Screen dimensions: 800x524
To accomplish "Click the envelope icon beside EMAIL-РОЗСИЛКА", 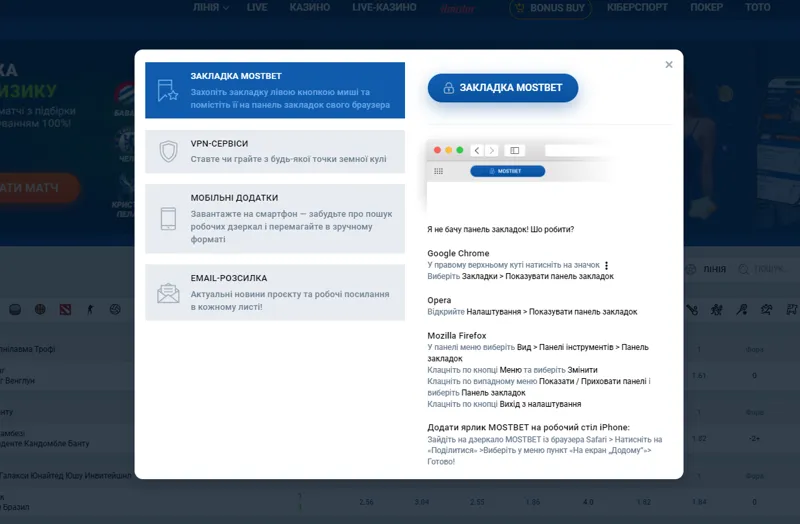I will pos(168,293).
